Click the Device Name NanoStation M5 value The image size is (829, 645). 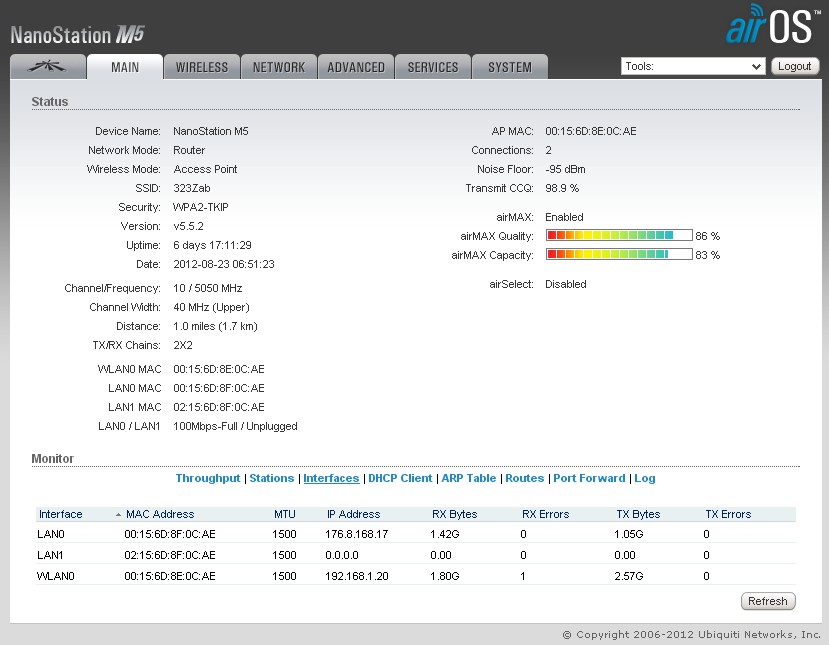click(210, 131)
